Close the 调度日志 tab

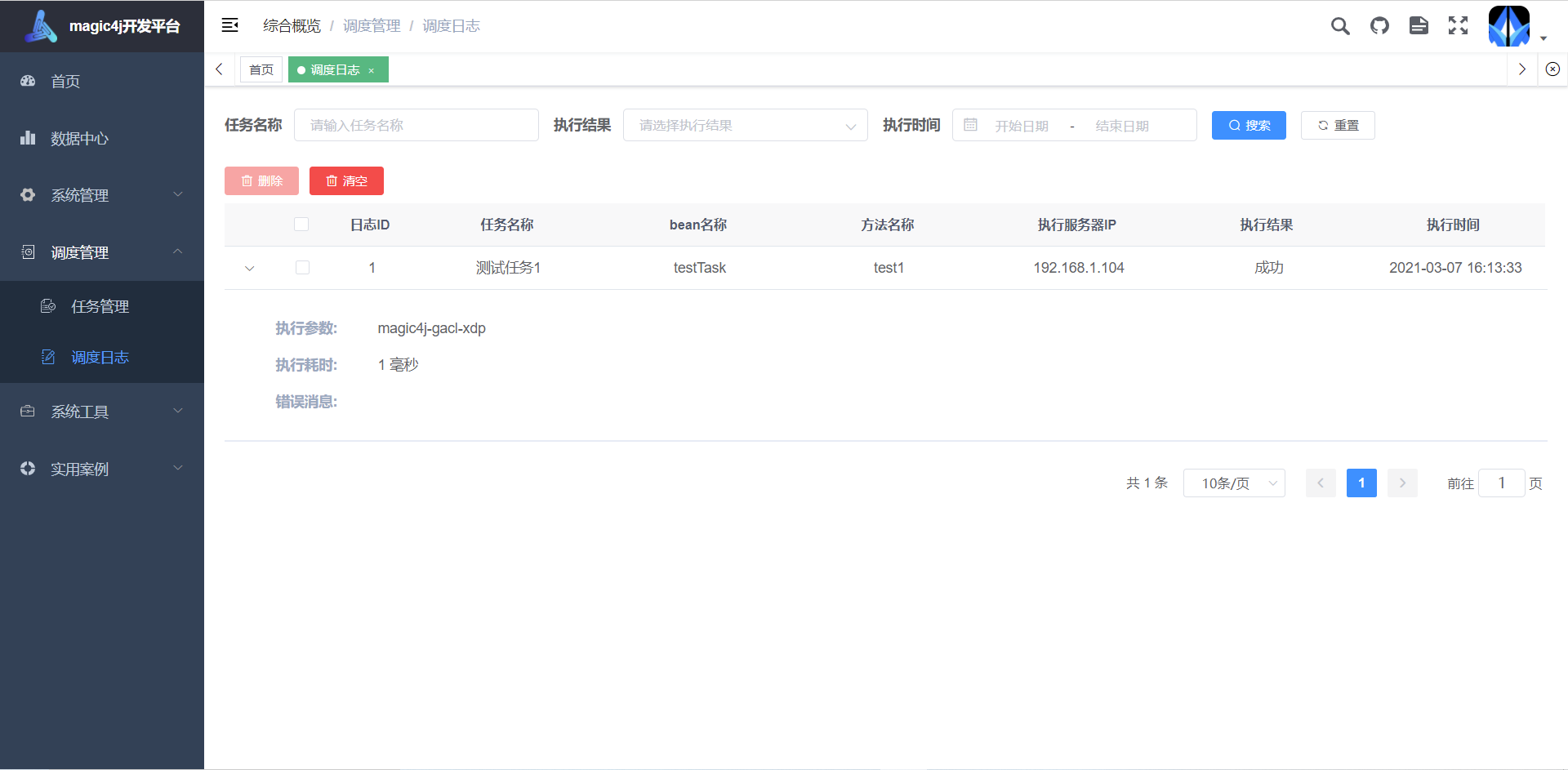point(371,70)
